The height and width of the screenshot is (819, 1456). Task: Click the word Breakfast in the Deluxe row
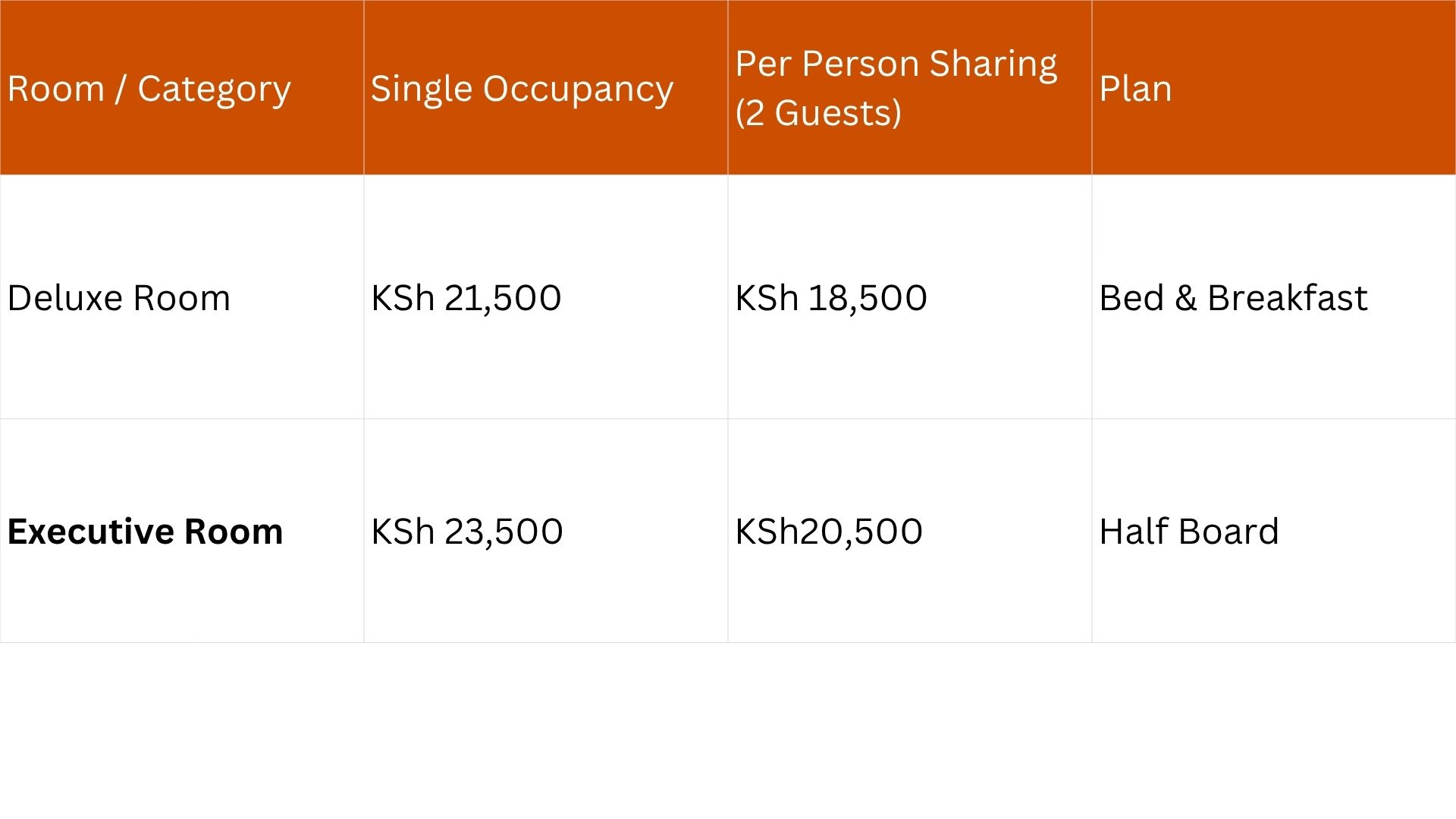pos(1287,298)
